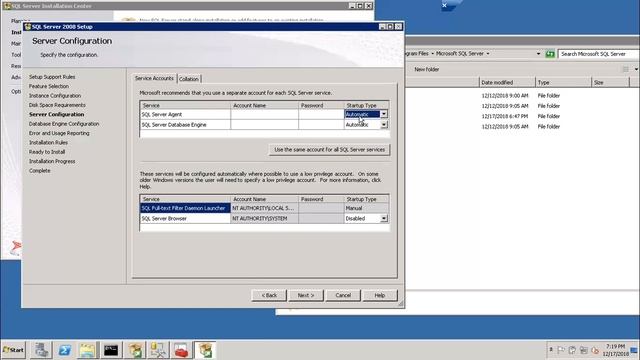Click the Help button
The height and width of the screenshot is (360, 640).
[380, 295]
